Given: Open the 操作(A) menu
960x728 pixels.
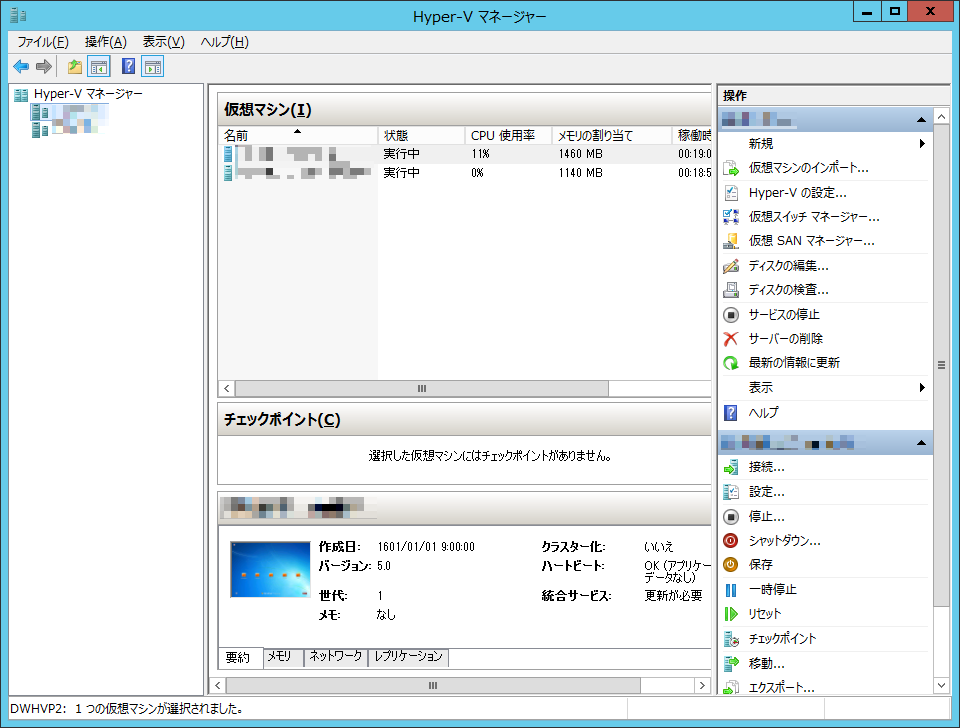Looking at the screenshot, I should pos(106,42).
